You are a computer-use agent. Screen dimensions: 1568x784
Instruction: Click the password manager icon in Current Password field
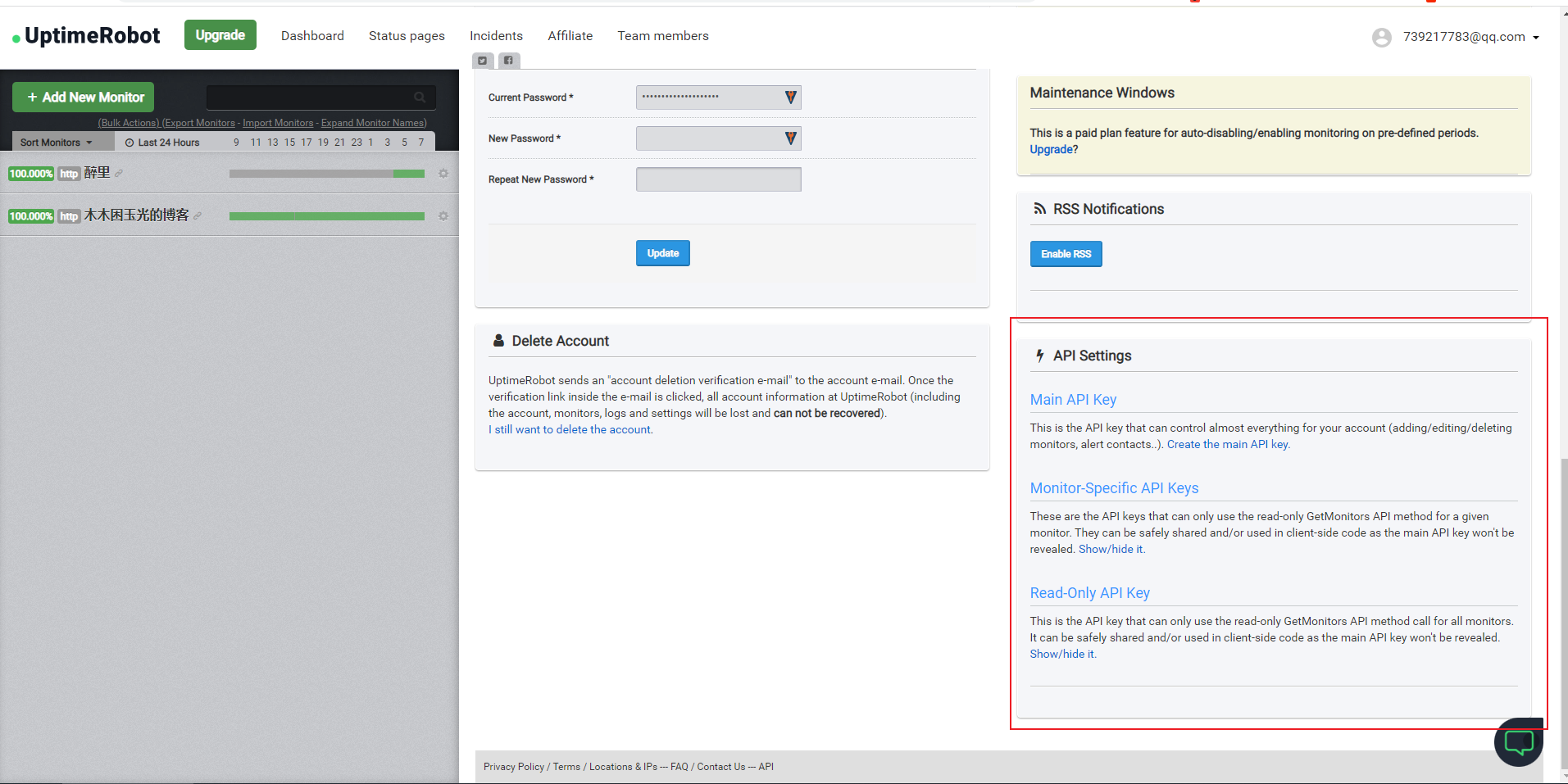(x=790, y=97)
